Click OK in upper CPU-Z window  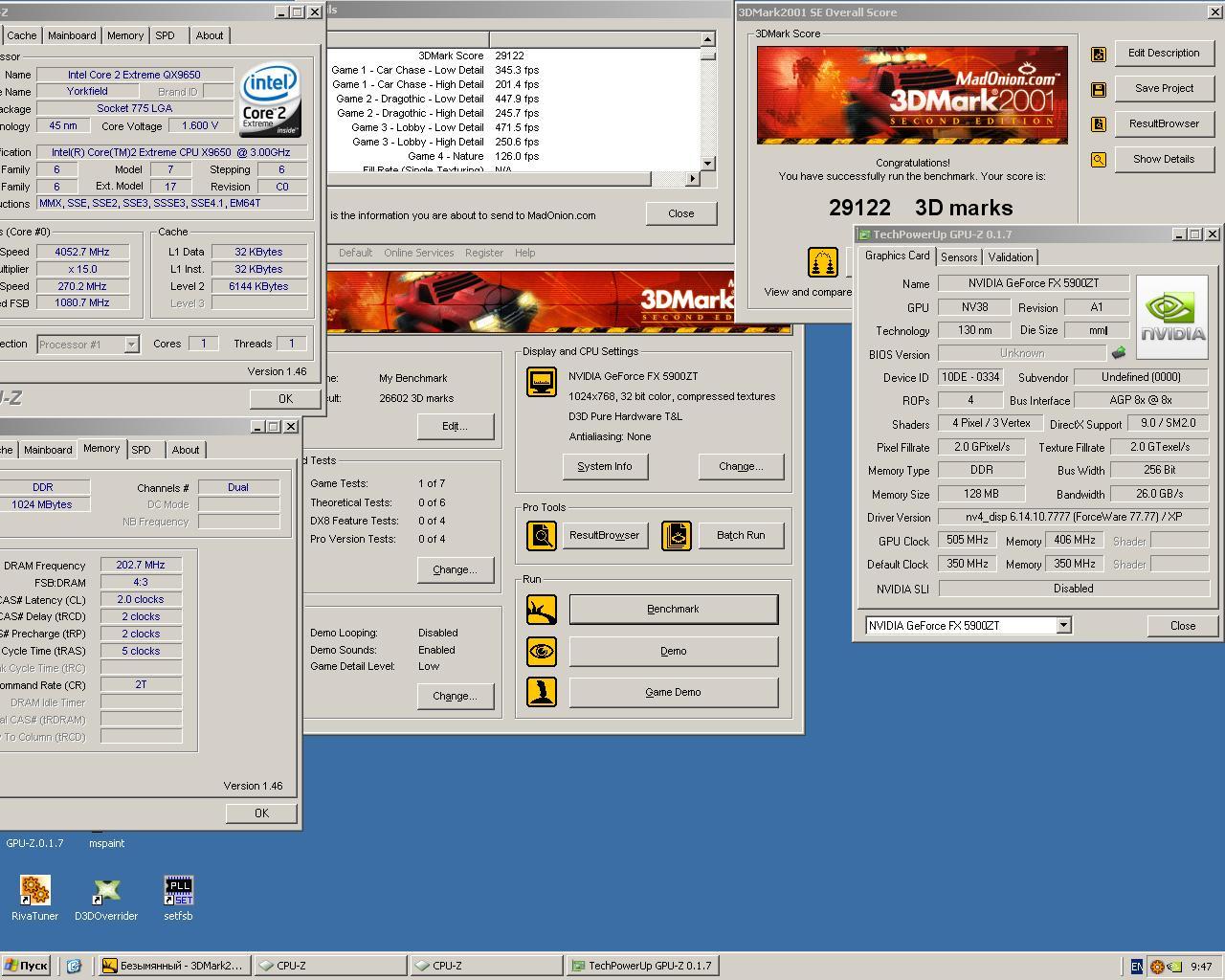(x=285, y=398)
